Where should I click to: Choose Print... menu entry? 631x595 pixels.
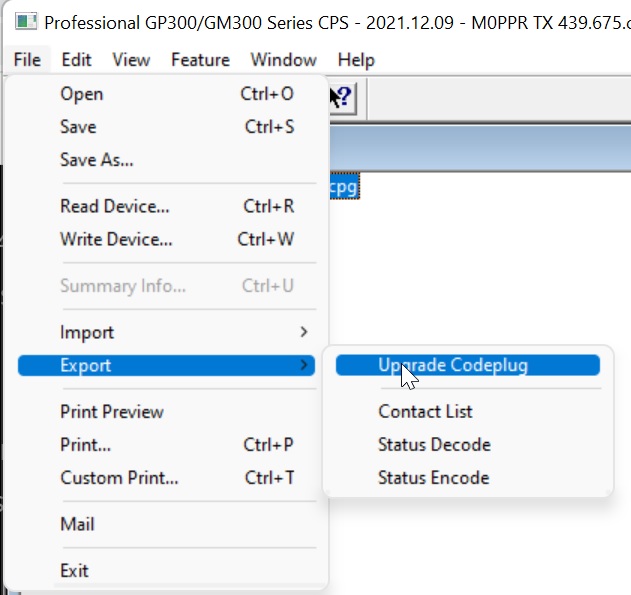(166, 445)
